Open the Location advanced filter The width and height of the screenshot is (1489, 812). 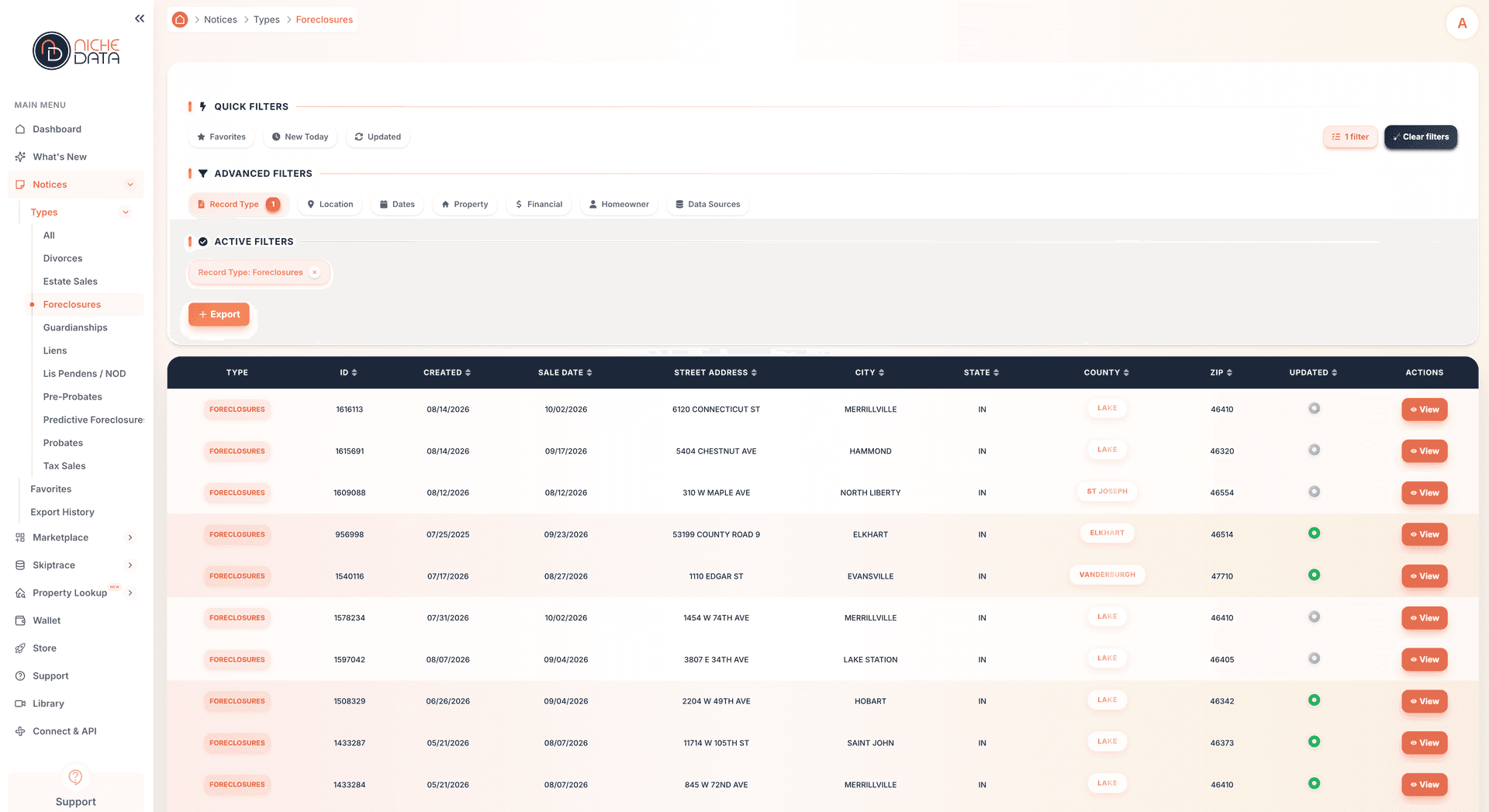coord(330,205)
